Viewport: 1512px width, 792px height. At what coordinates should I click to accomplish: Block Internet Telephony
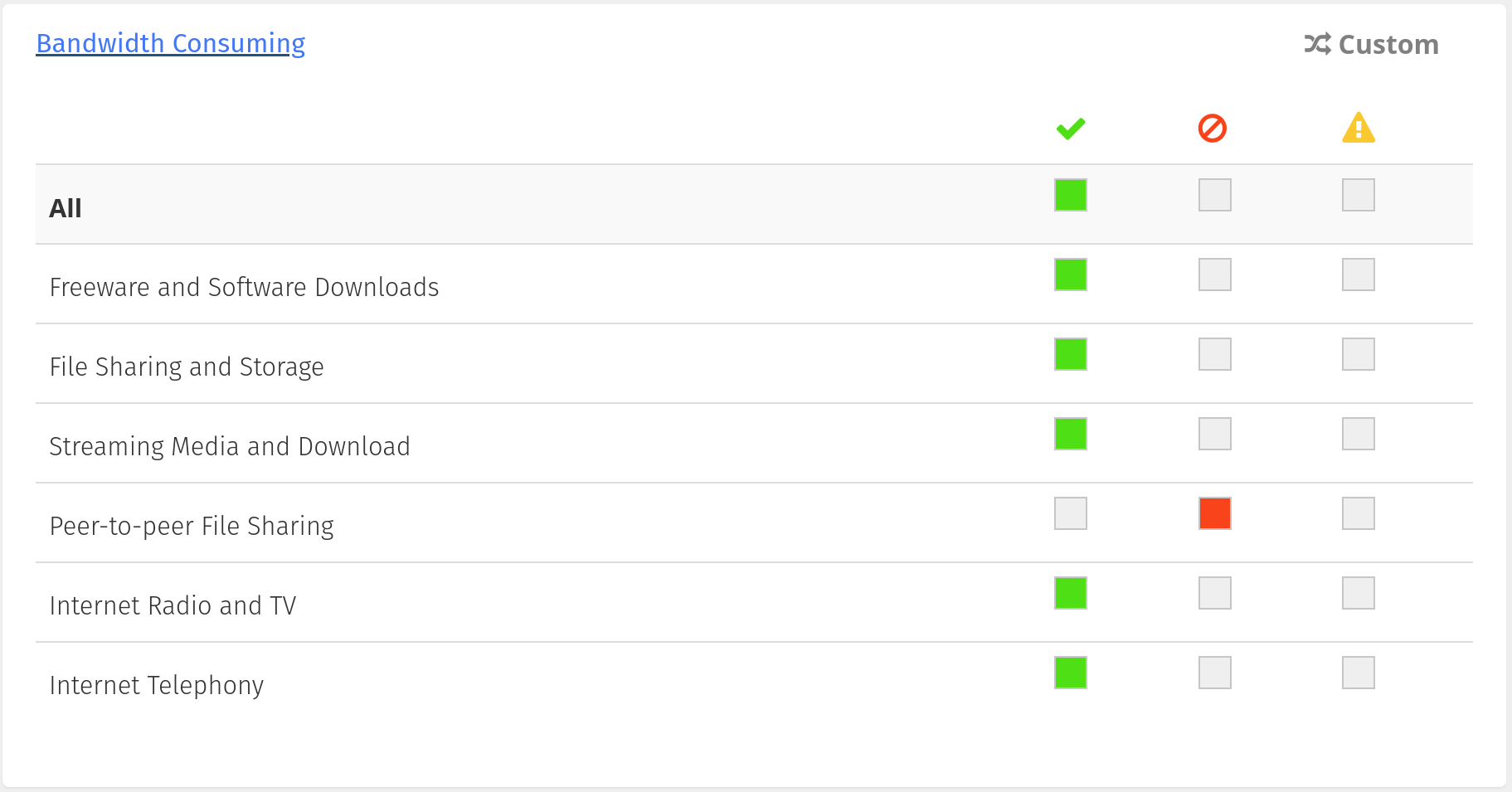click(x=1215, y=673)
